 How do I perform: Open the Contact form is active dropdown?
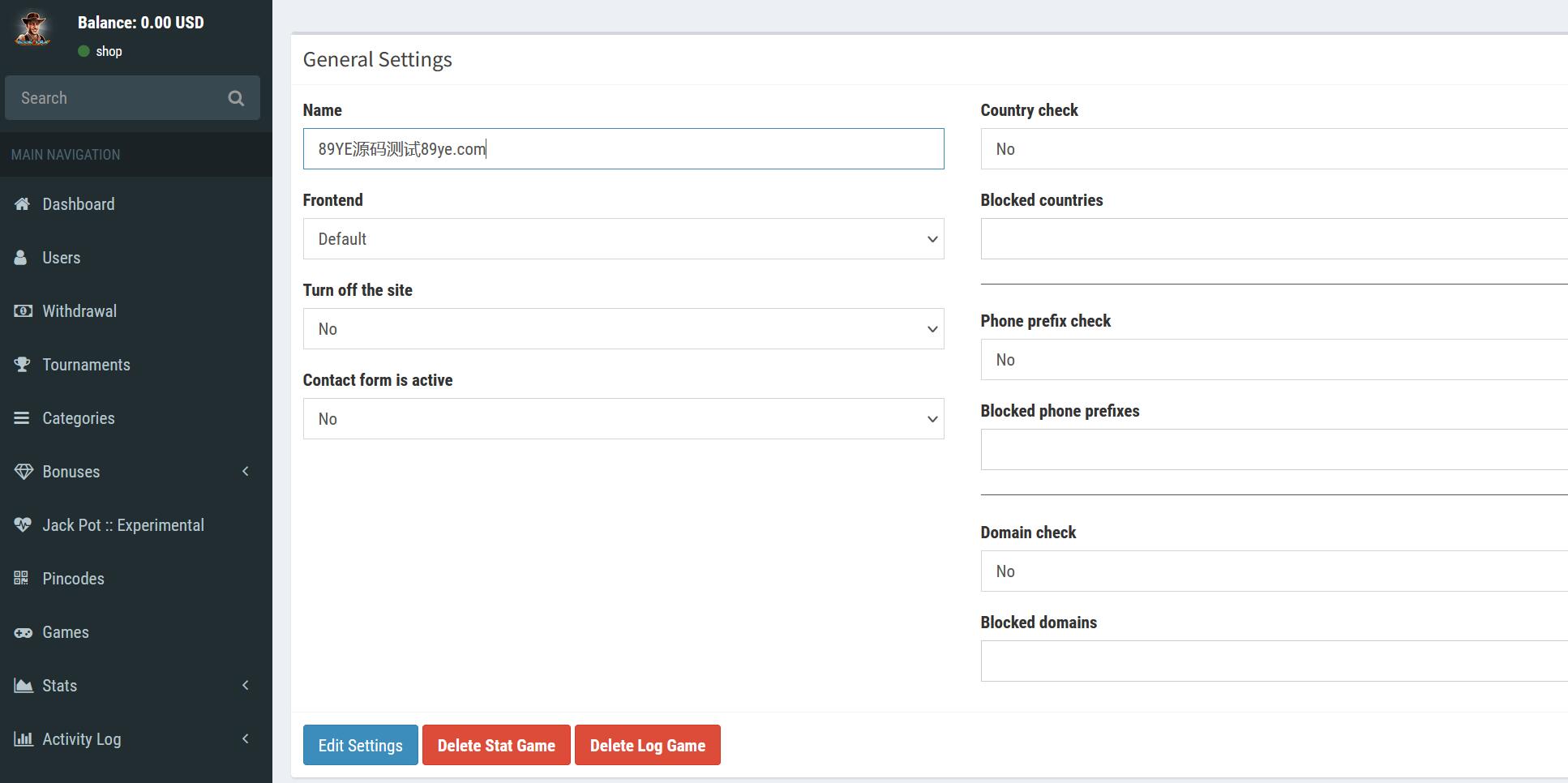click(x=623, y=419)
